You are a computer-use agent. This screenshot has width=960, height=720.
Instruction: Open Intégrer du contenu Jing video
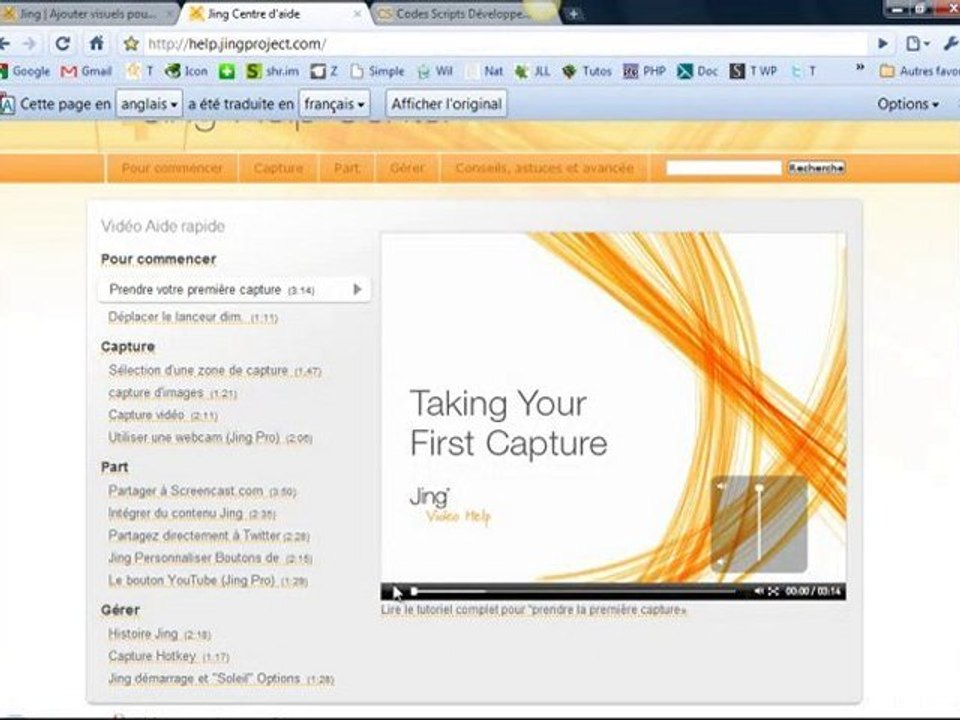point(192,513)
